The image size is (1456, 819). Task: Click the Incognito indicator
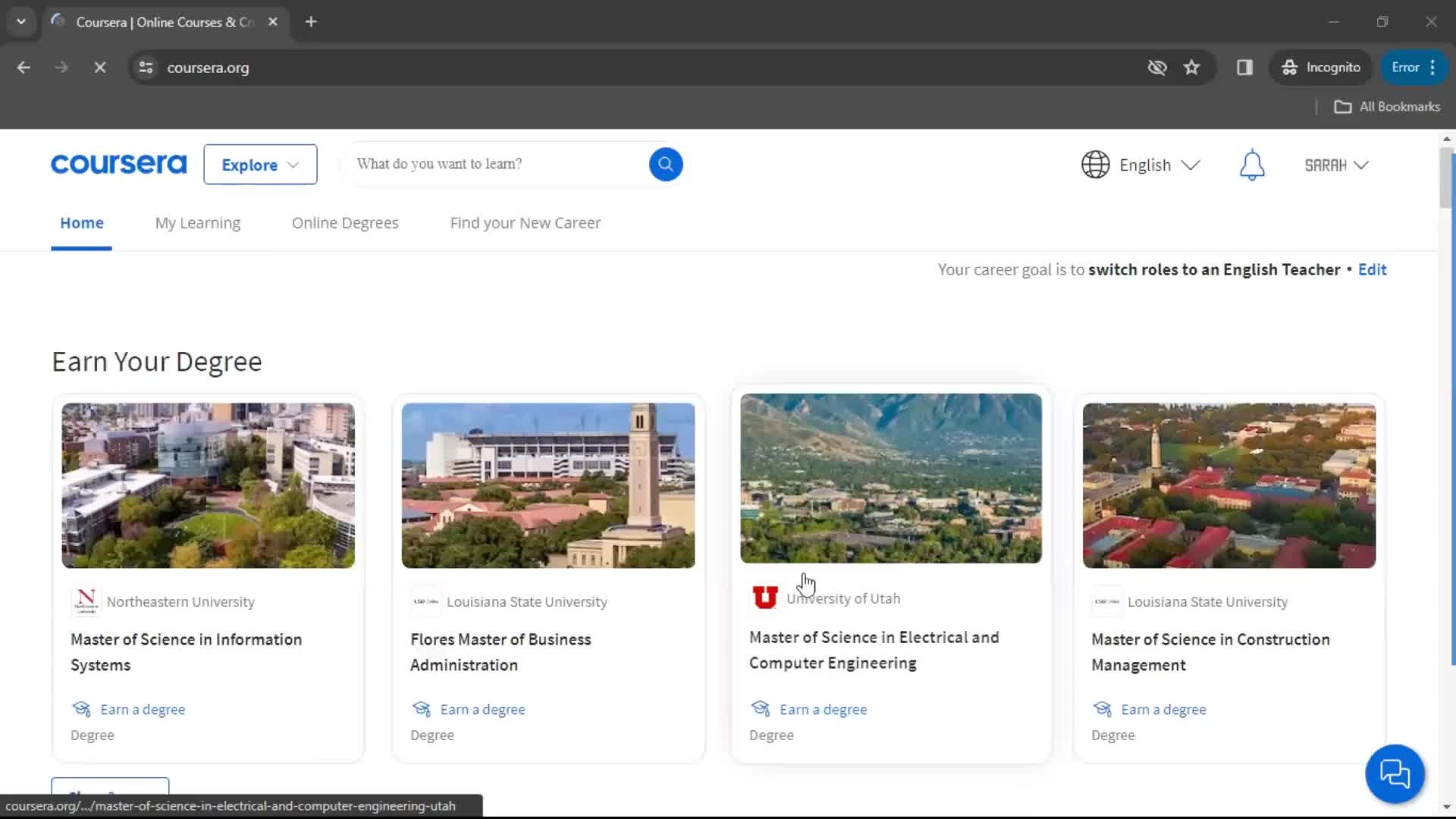tap(1320, 67)
